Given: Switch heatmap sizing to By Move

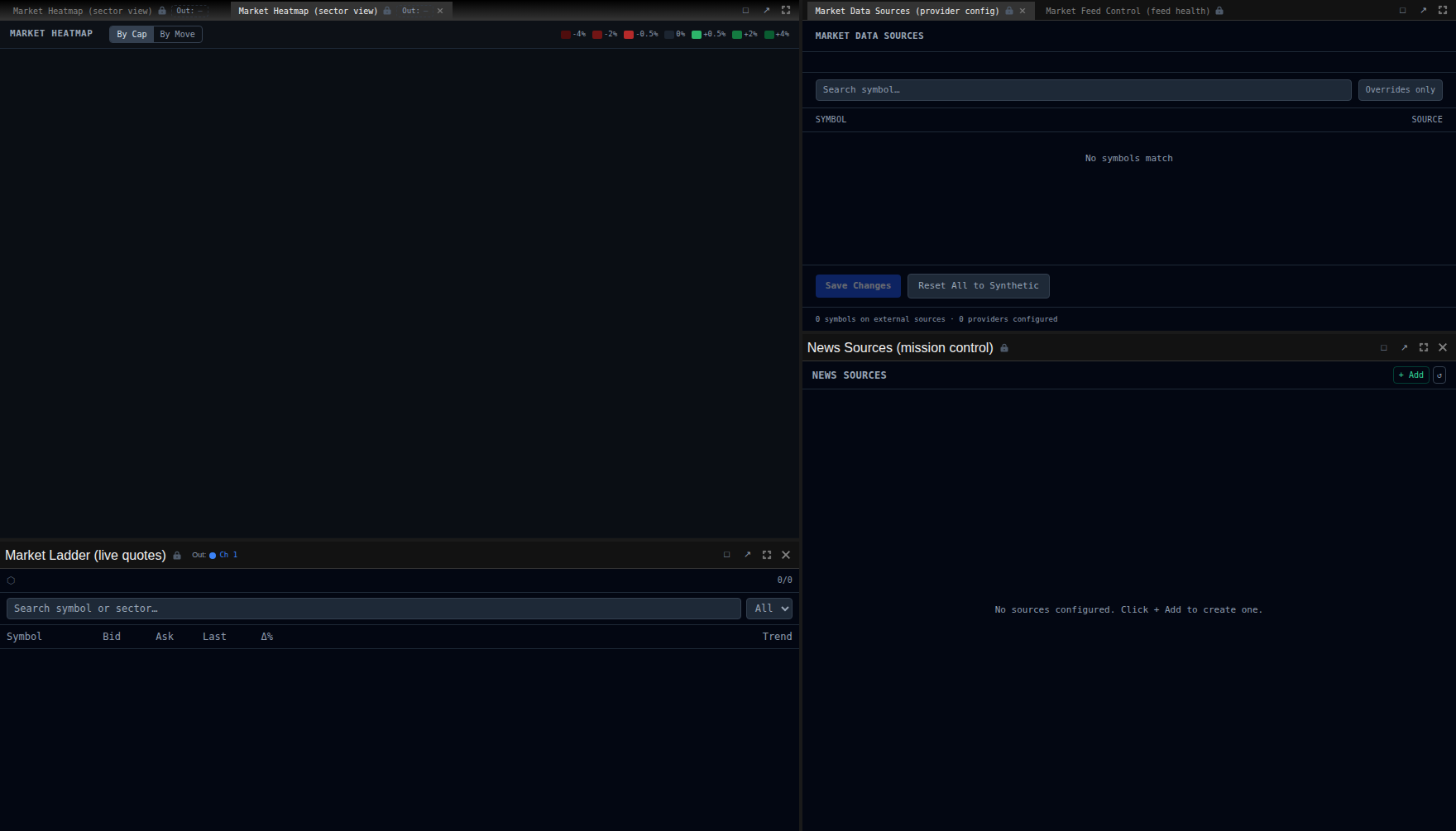Looking at the screenshot, I should coord(178,34).
